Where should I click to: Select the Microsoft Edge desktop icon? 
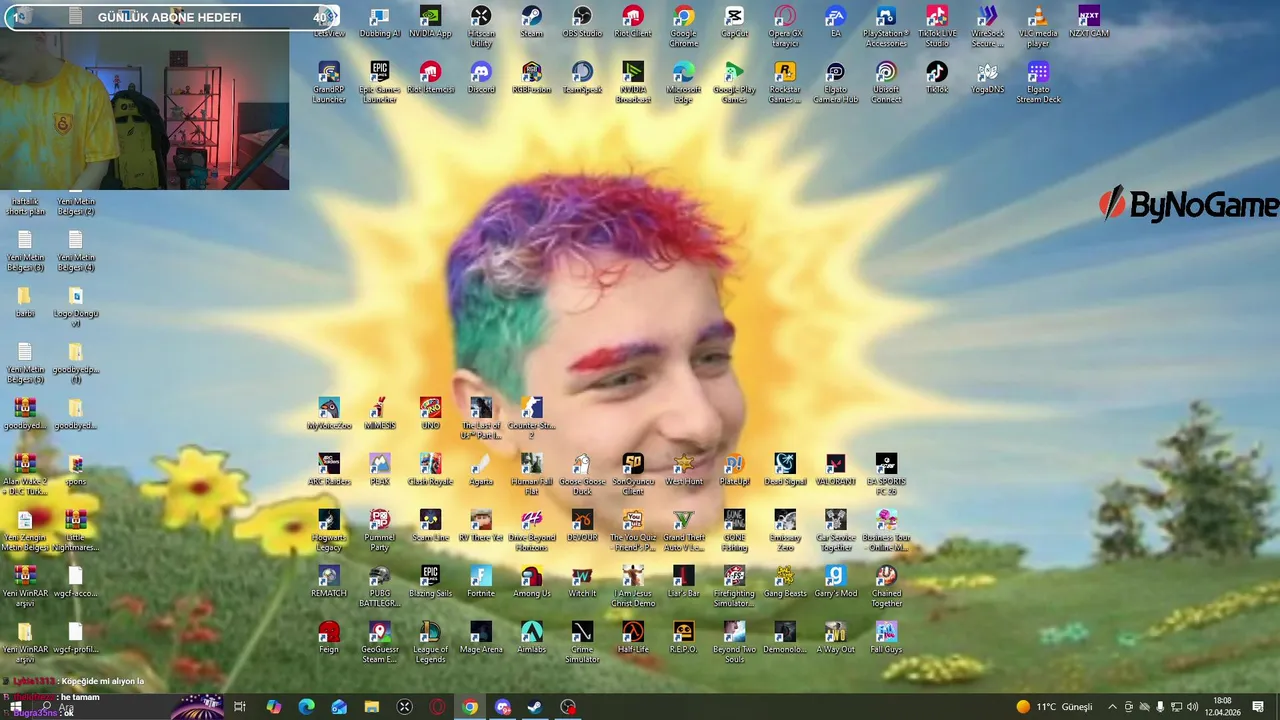[684, 83]
